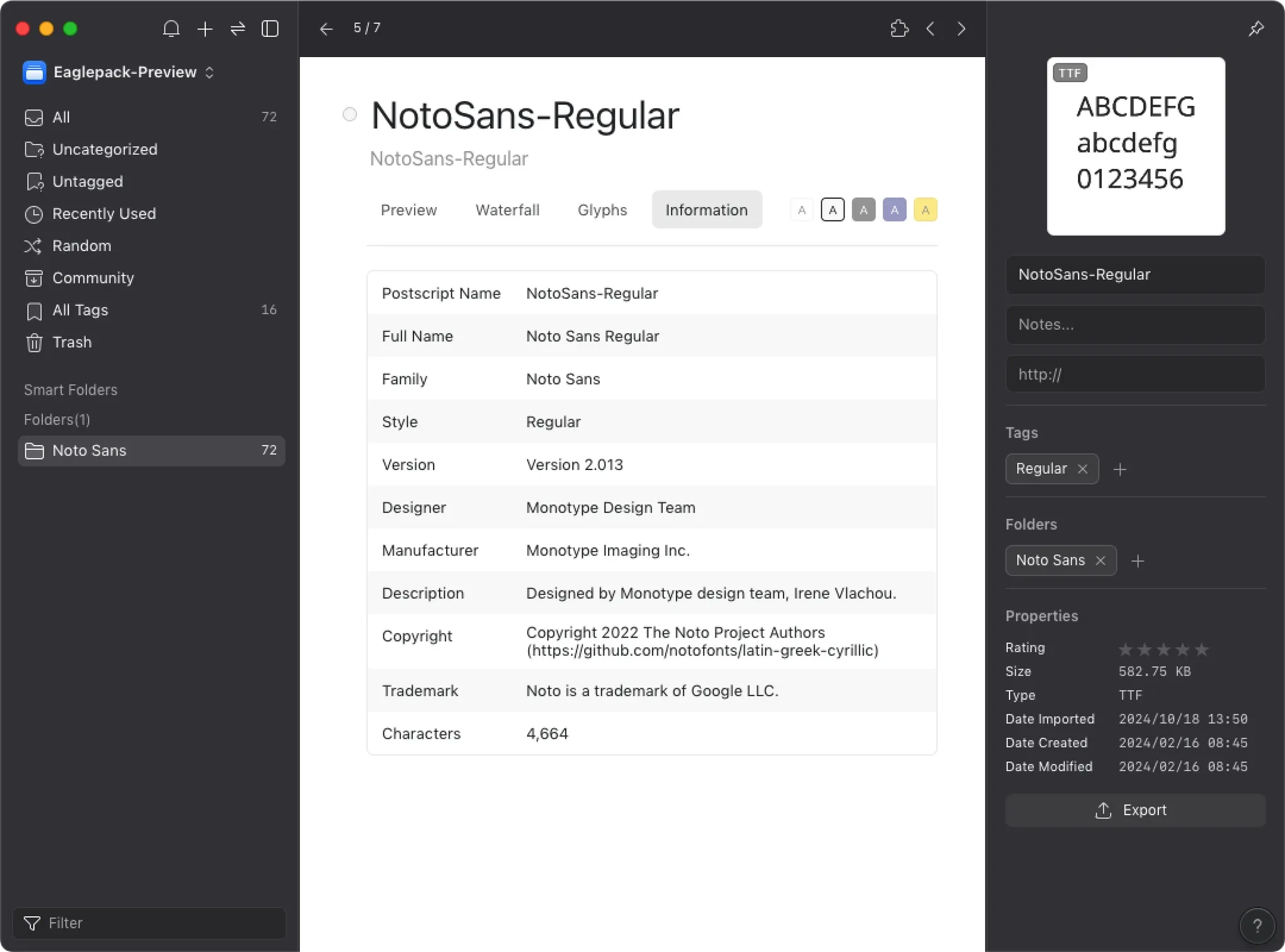Screen dimensions: 1285x952
Task: Open All Tags list
Action: 151,310
